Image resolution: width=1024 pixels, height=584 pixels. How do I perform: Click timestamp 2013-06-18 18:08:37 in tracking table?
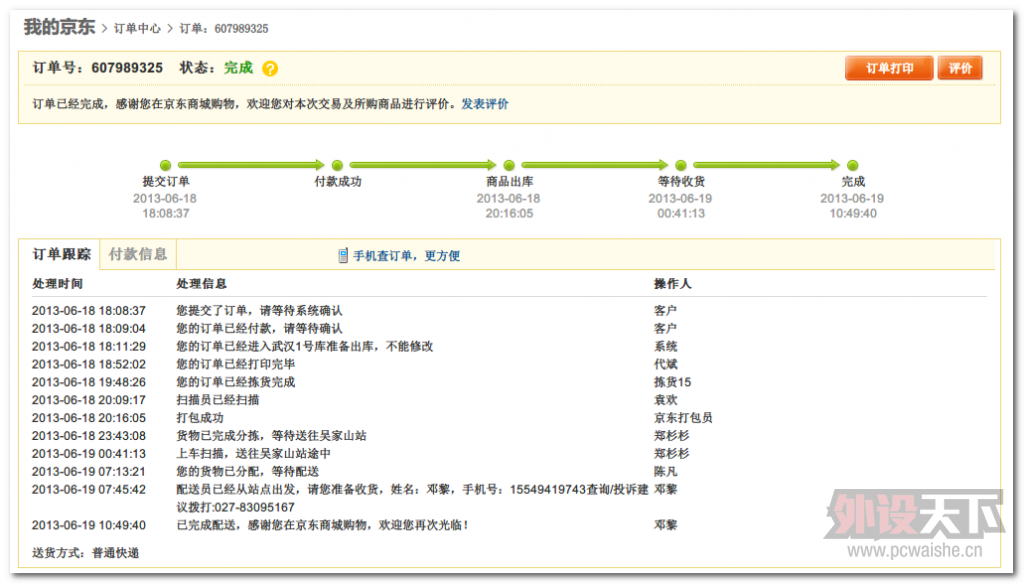pos(89,310)
